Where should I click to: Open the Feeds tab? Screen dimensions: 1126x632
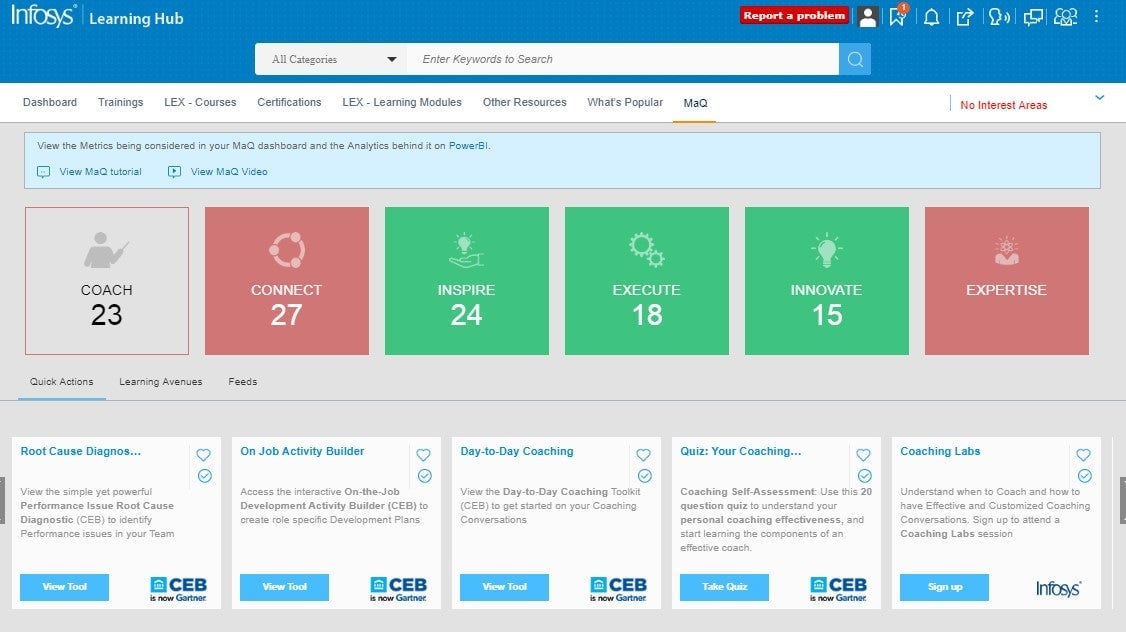coord(243,382)
